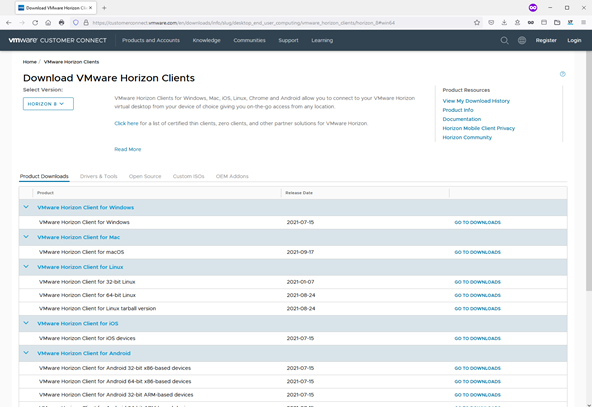Open the tracking protection shield icon
Image resolution: width=592 pixels, height=407 pixels.
coord(76,23)
